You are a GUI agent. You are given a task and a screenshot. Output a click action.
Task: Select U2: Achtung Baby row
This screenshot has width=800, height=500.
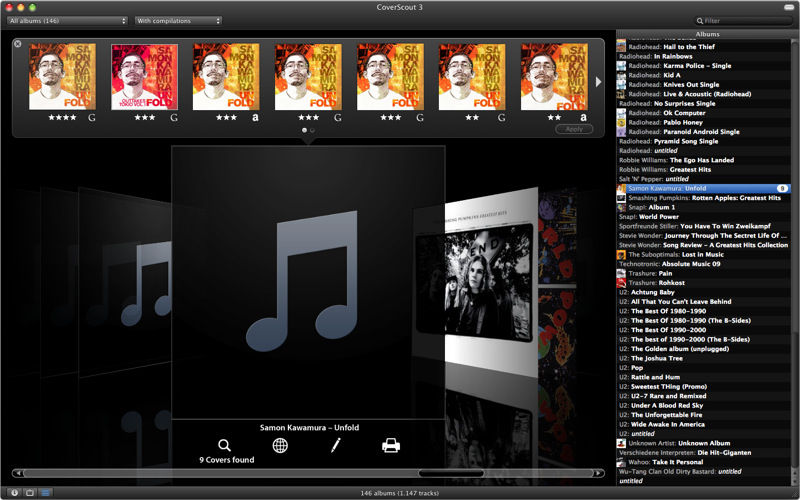[x=704, y=292]
